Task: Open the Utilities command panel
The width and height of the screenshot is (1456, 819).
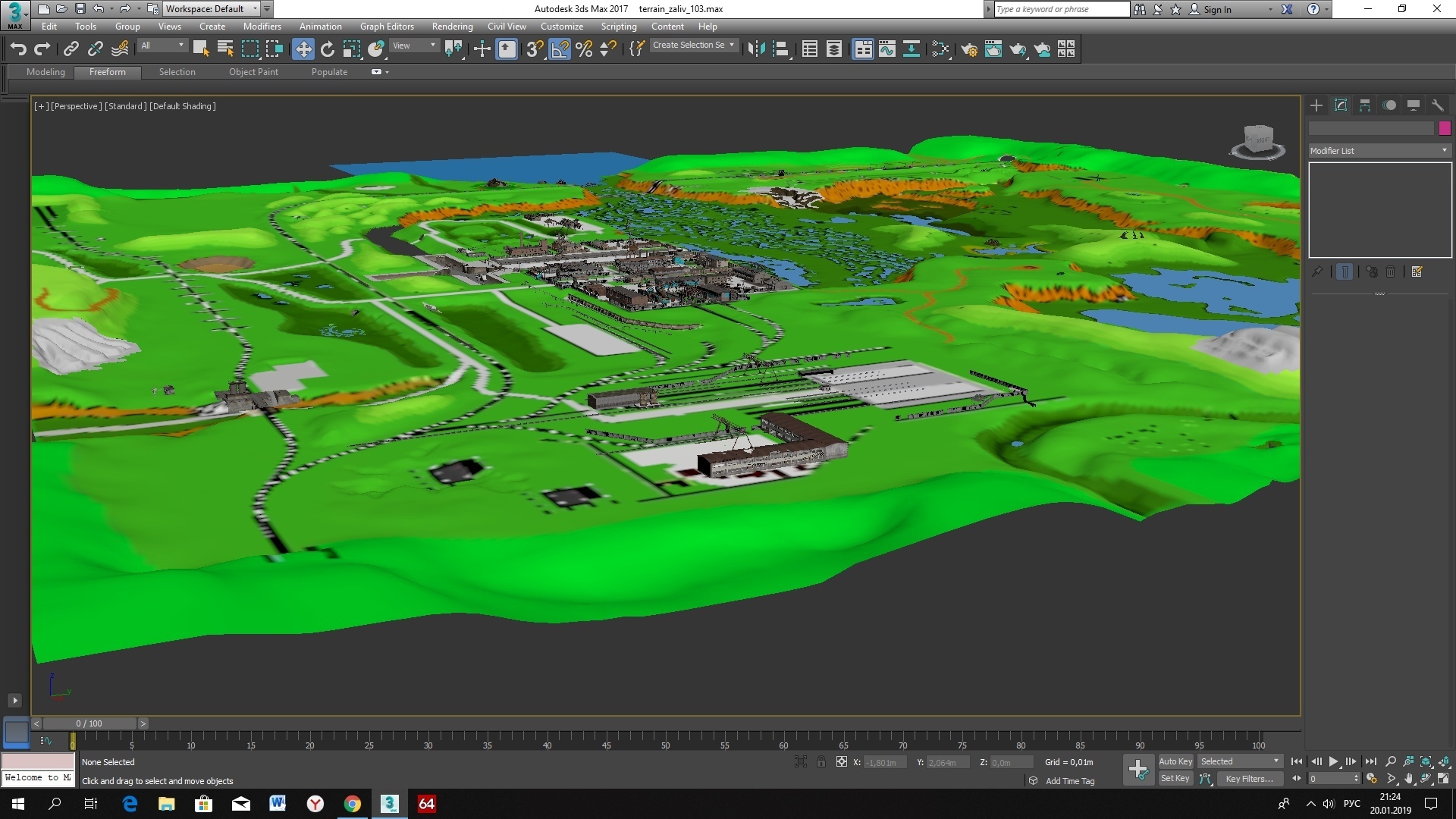Action: 1438,105
